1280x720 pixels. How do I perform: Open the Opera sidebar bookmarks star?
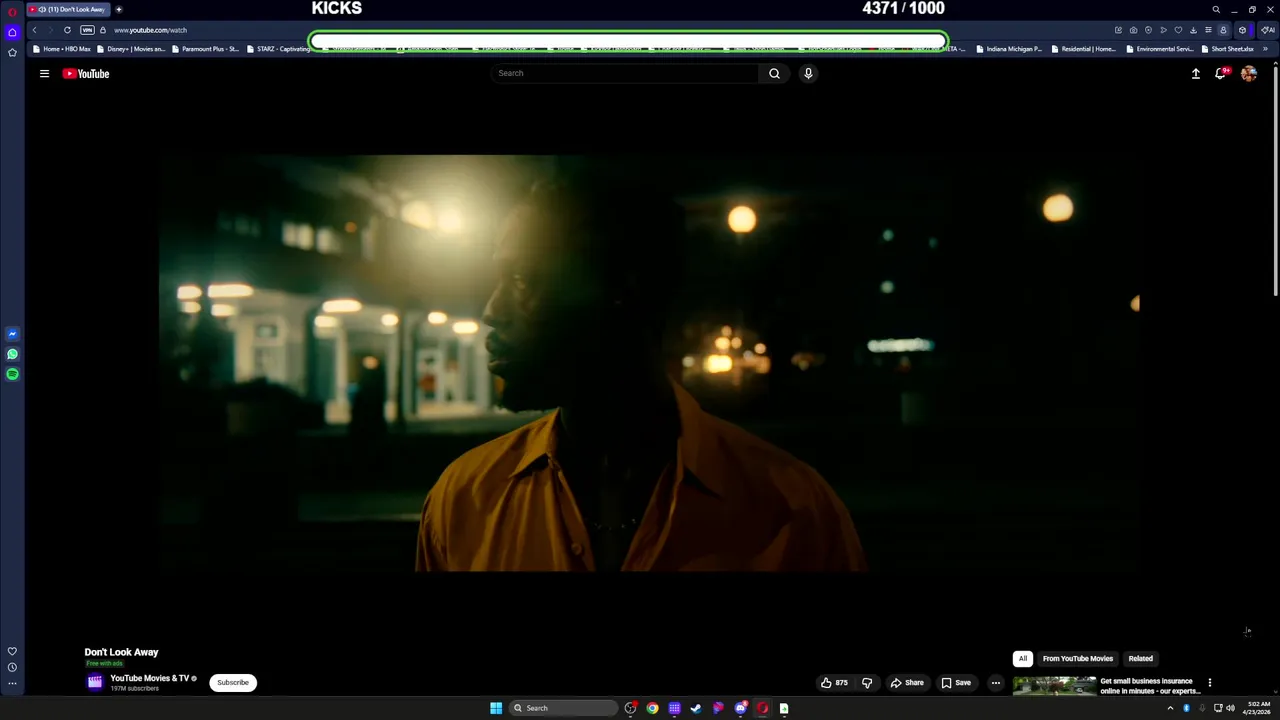[x=12, y=52]
